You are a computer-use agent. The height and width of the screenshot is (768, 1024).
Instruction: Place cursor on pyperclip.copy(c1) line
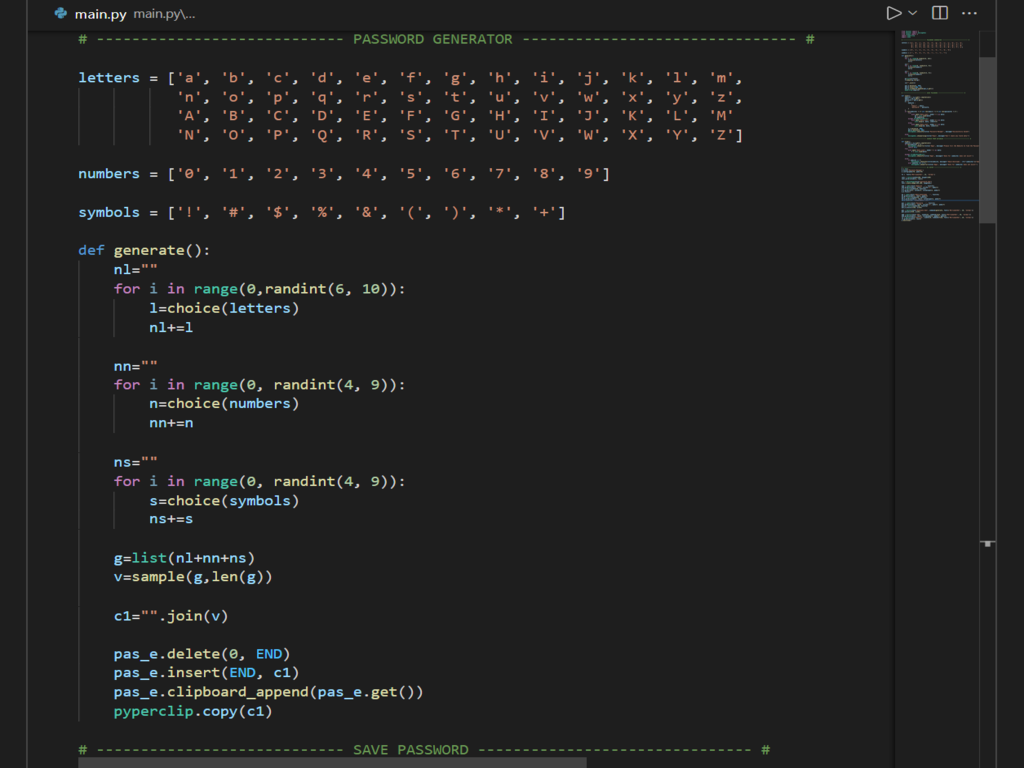pos(192,711)
